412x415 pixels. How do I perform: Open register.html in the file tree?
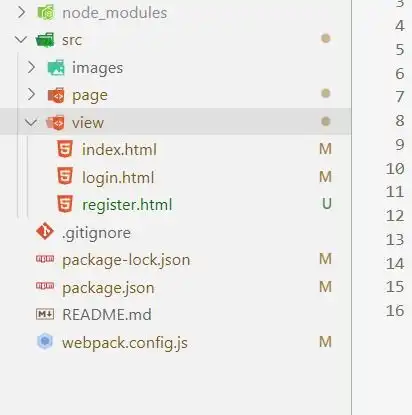pos(127,205)
